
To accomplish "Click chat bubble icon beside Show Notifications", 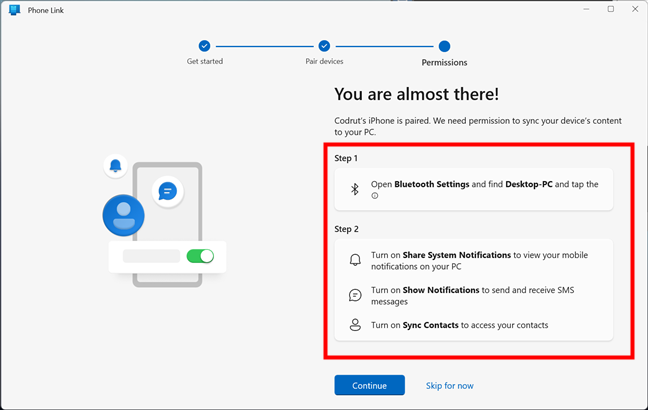I will click(x=355, y=295).
